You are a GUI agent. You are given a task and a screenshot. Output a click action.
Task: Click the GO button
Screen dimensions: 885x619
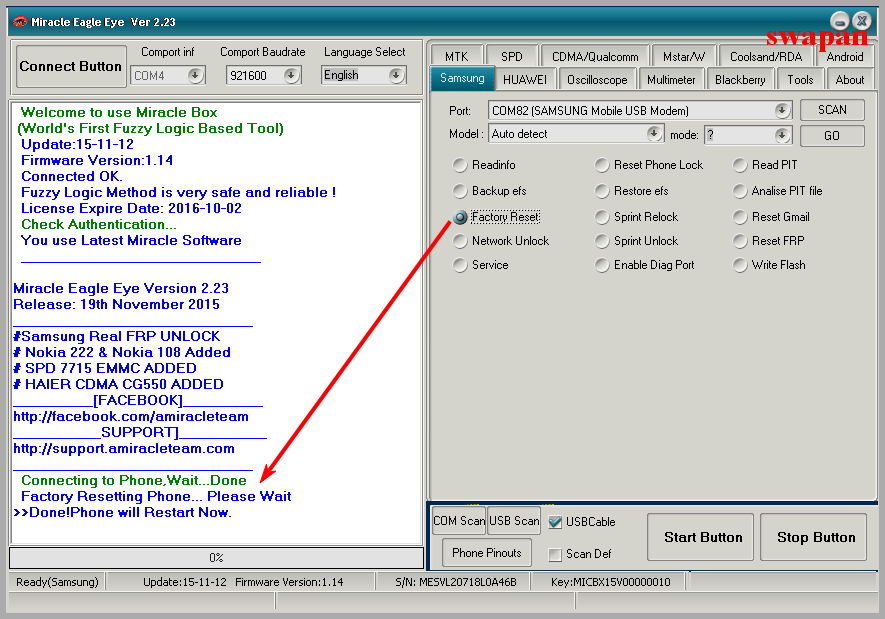(x=832, y=135)
